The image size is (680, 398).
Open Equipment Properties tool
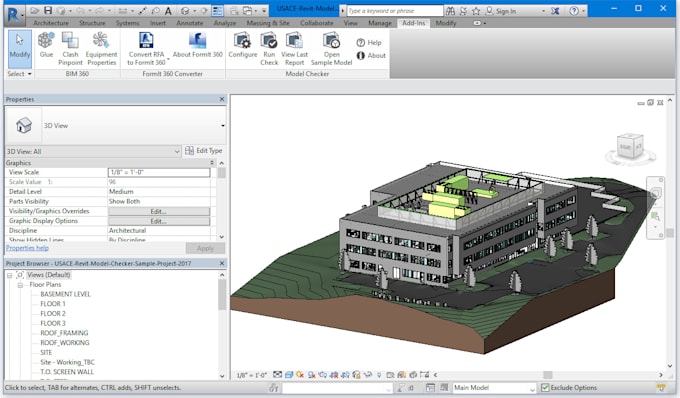(x=101, y=49)
